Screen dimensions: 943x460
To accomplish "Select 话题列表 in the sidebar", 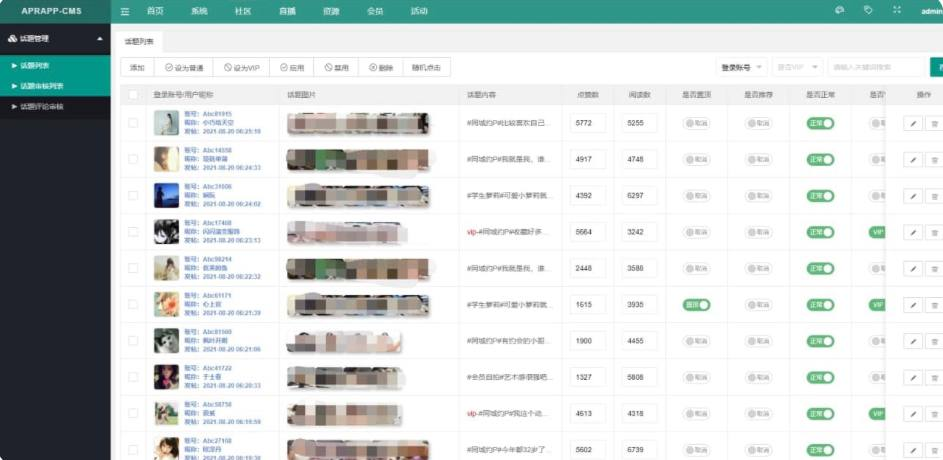I will pos(55,66).
